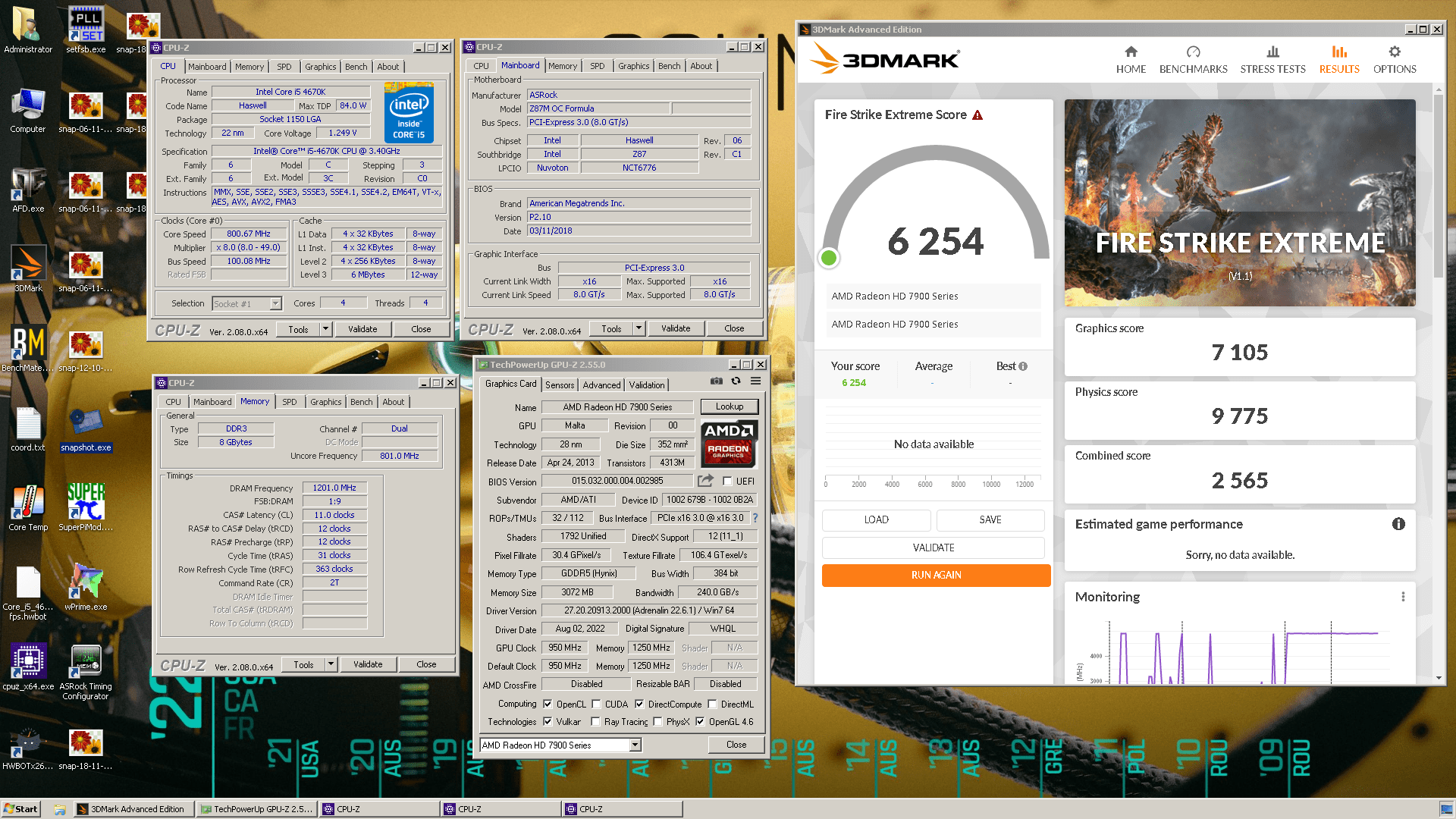Image resolution: width=1456 pixels, height=819 pixels.
Task: Select the cpuz_x64.exe desktop icon
Action: click(28, 667)
